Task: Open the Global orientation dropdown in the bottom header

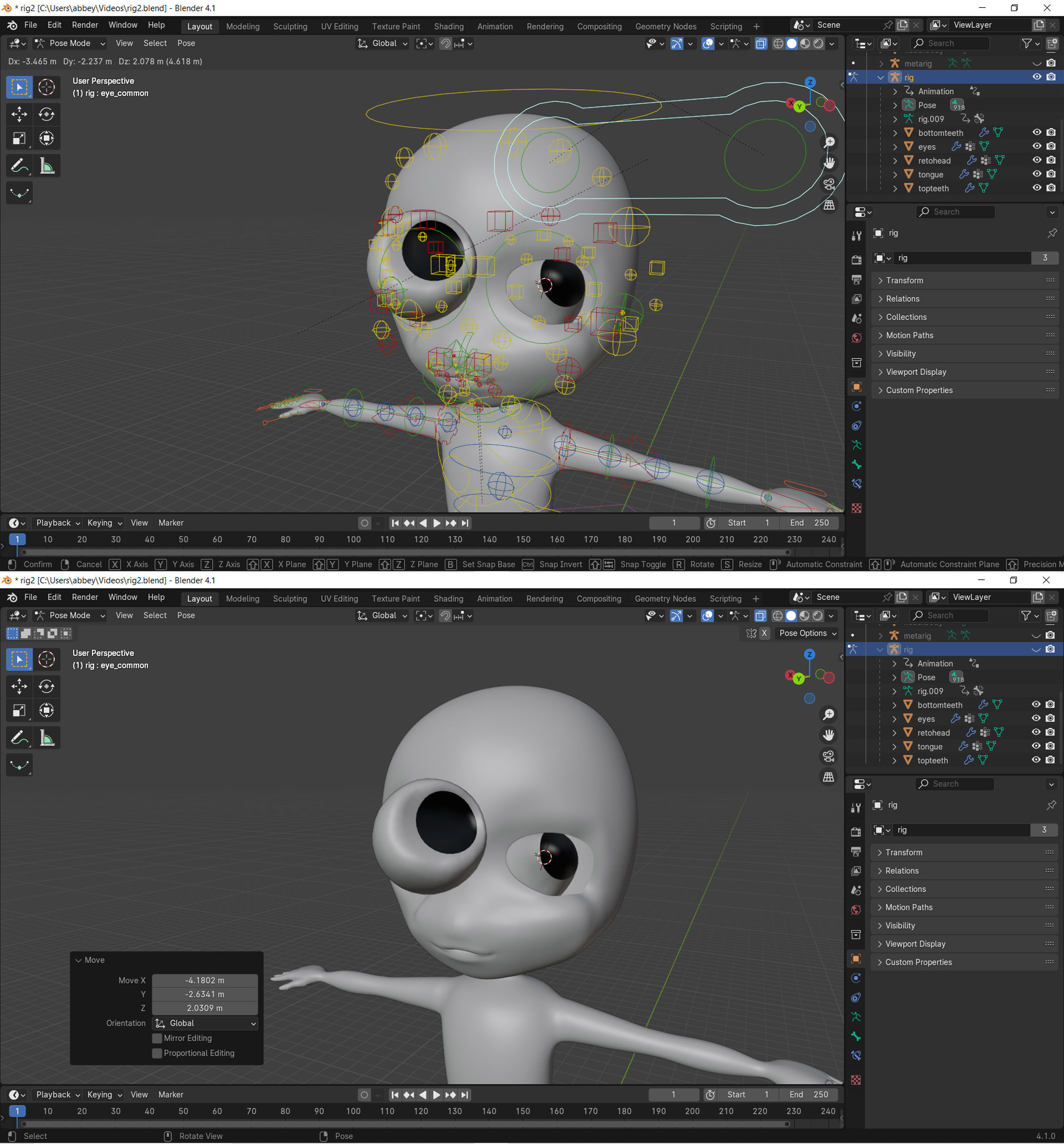Action: point(382,616)
